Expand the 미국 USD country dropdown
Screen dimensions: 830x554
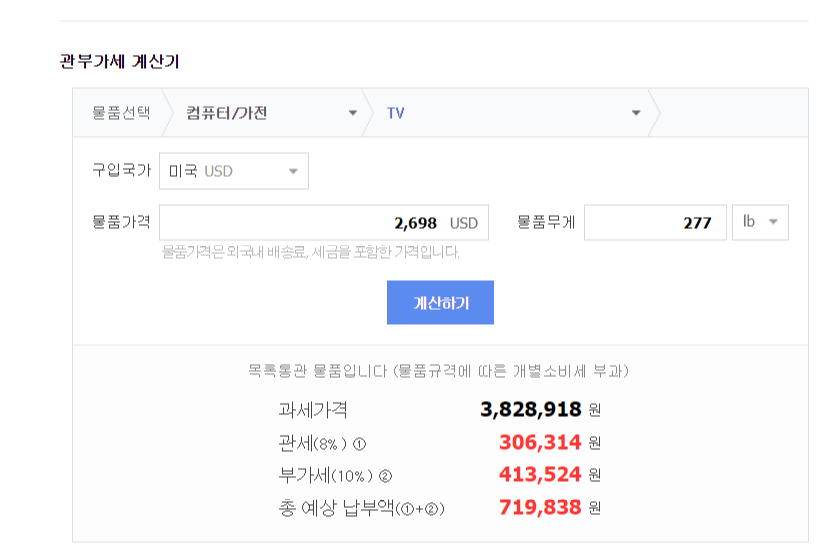(x=233, y=171)
